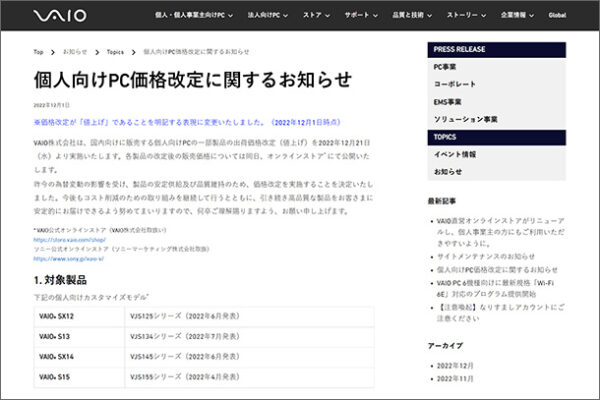Viewport: 600px width, 400px height.
Task: Open the なりすましアカウント warning article
Action: (x=501, y=313)
